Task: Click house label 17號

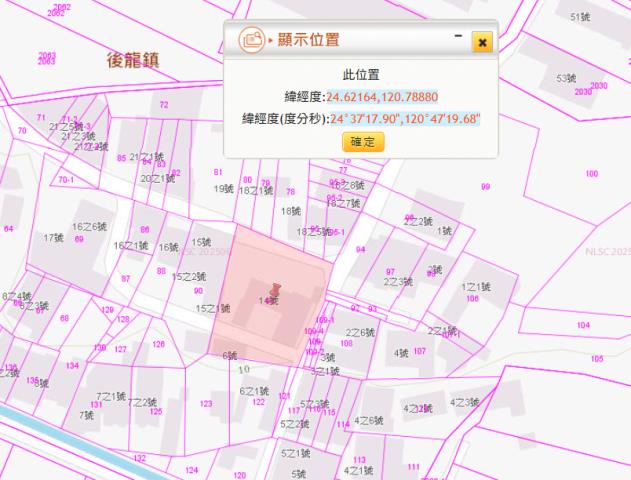Action: pyautogui.click(x=54, y=238)
